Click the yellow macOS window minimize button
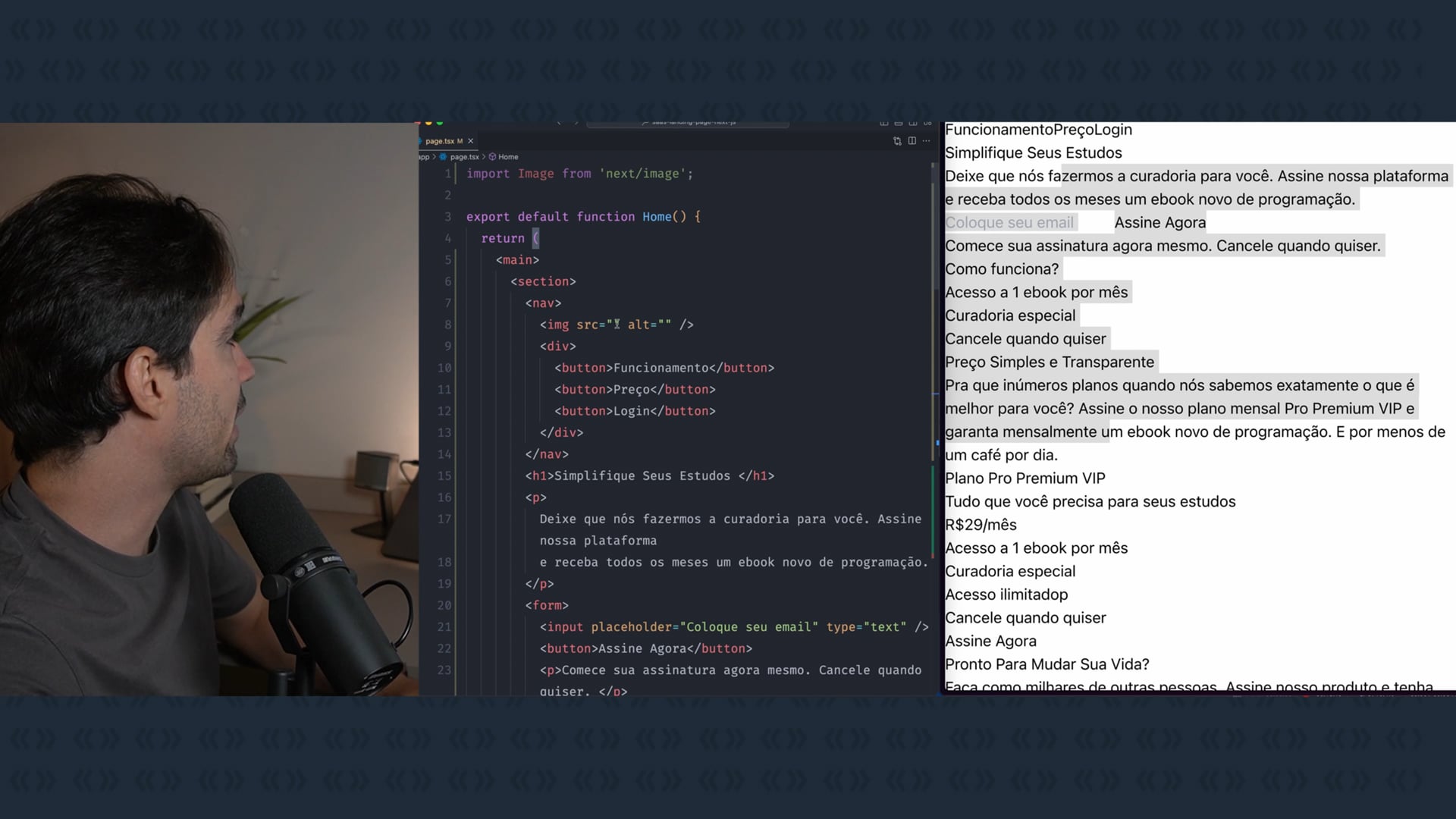This screenshot has height=819, width=1456. tap(428, 122)
